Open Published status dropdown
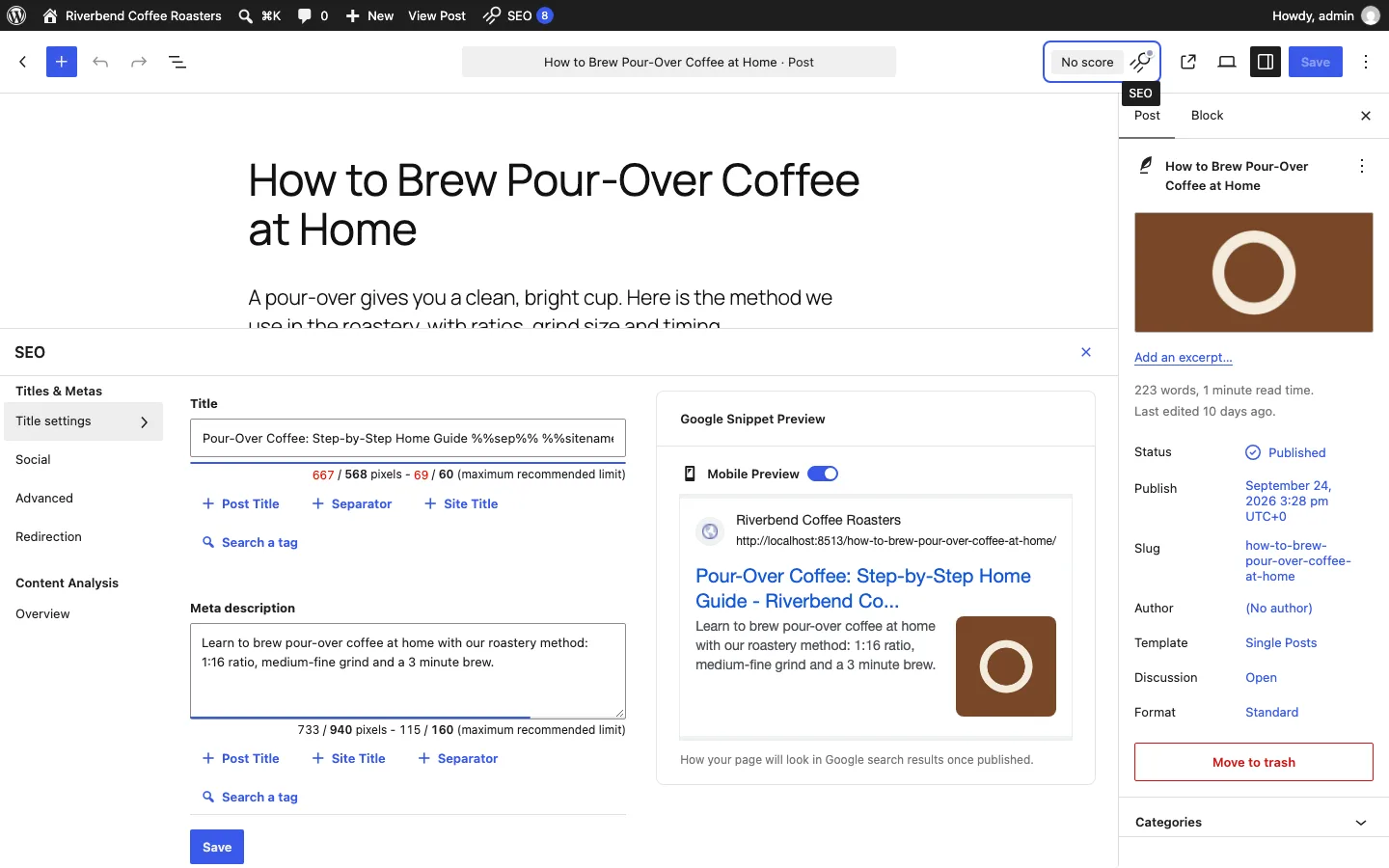The height and width of the screenshot is (868, 1389). 1286,452
